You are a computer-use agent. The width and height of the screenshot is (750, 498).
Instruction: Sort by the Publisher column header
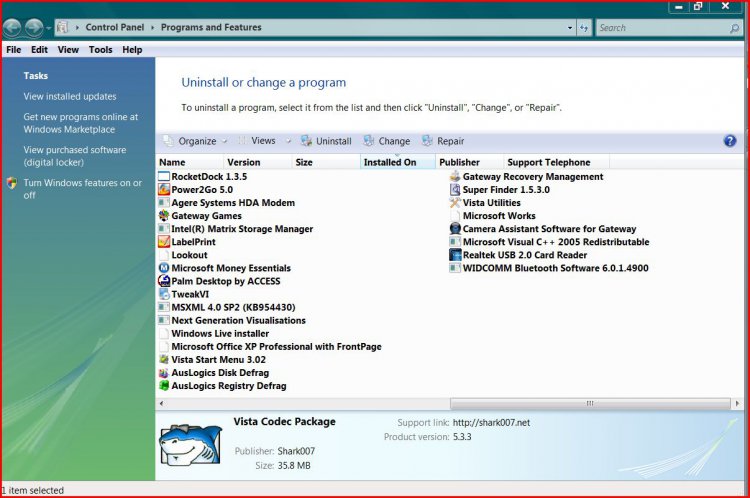(x=469, y=162)
